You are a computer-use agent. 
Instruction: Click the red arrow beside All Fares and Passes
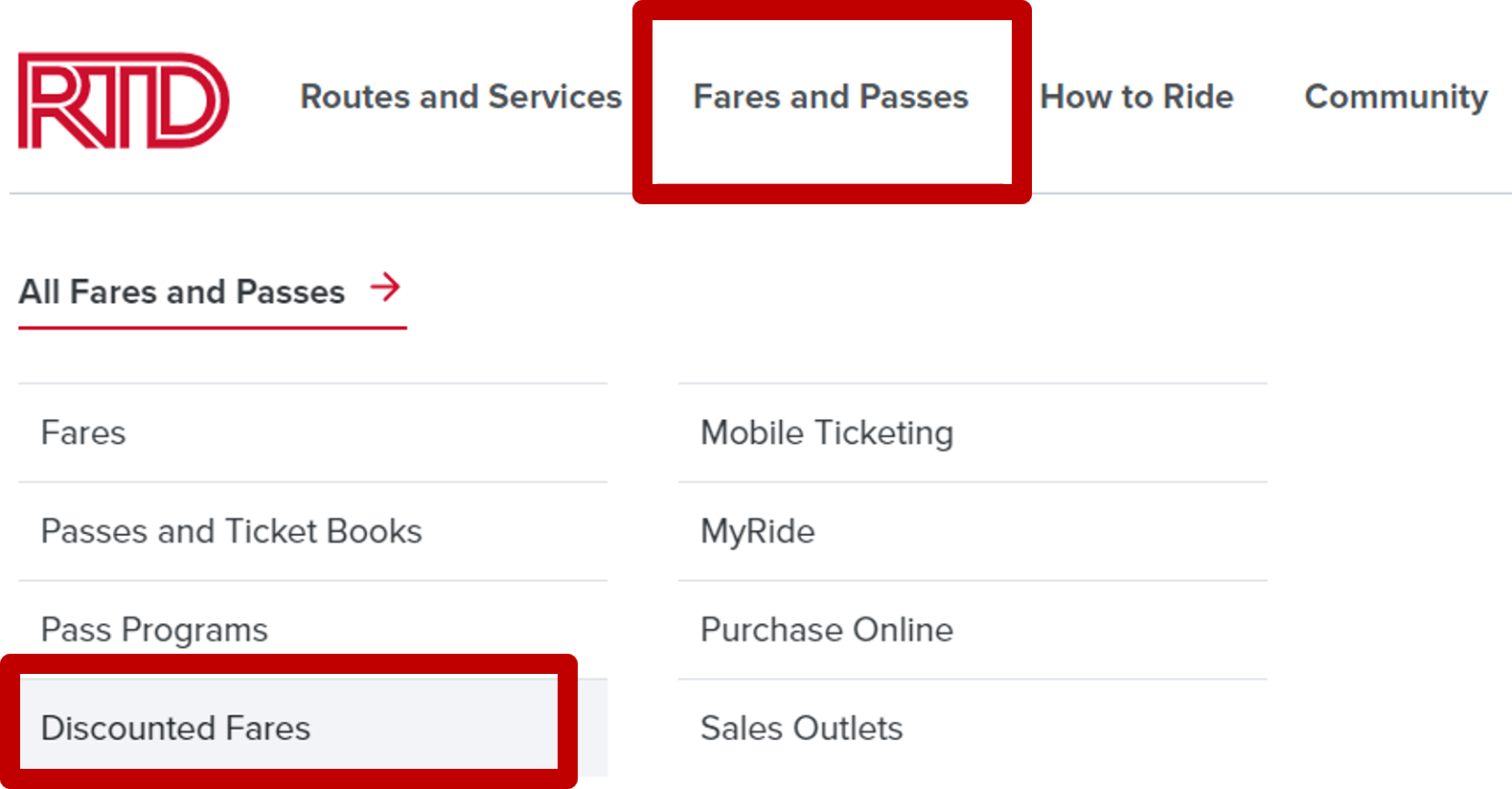pos(385,287)
